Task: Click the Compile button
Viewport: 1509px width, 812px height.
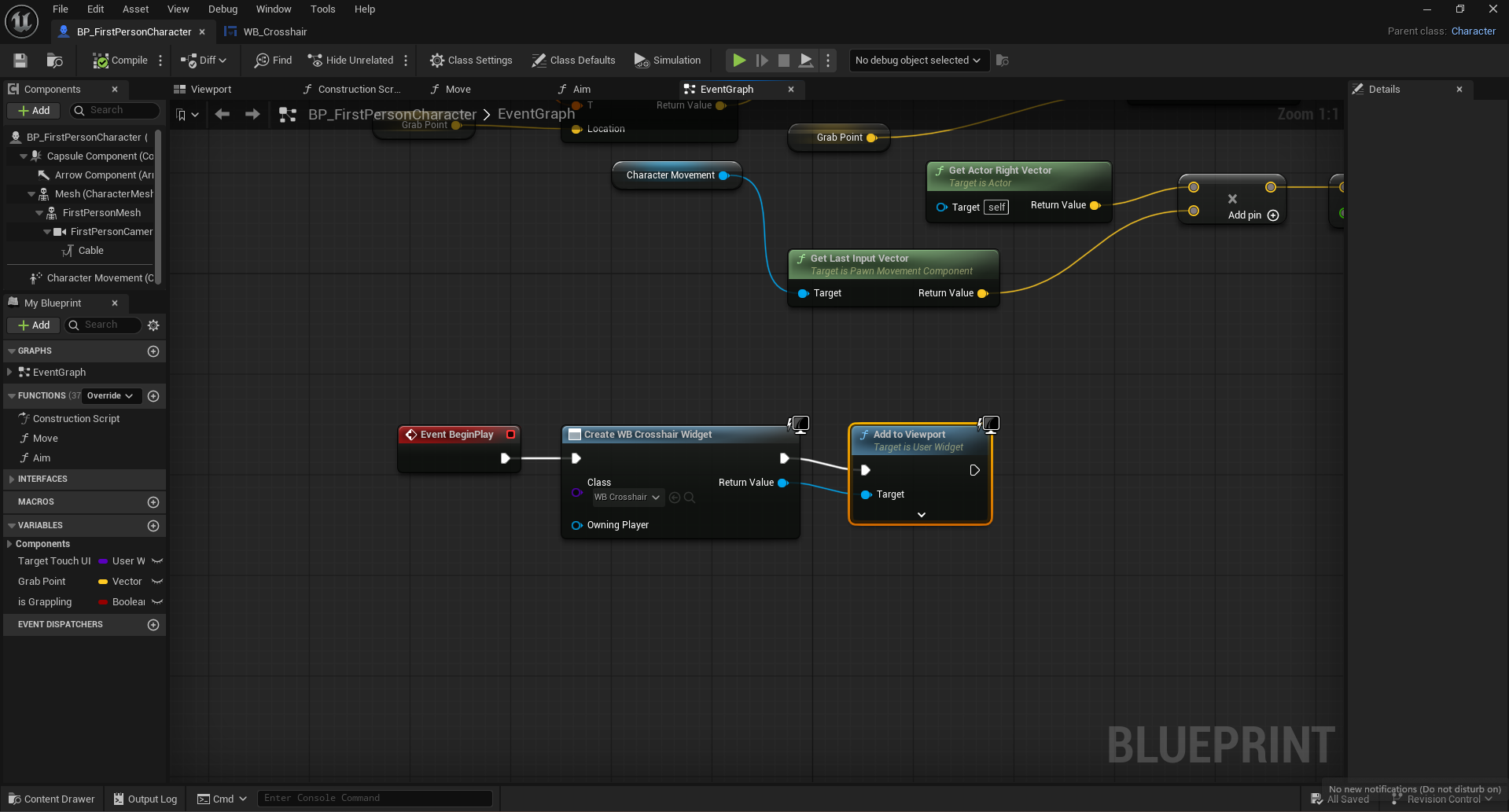Action: point(120,61)
